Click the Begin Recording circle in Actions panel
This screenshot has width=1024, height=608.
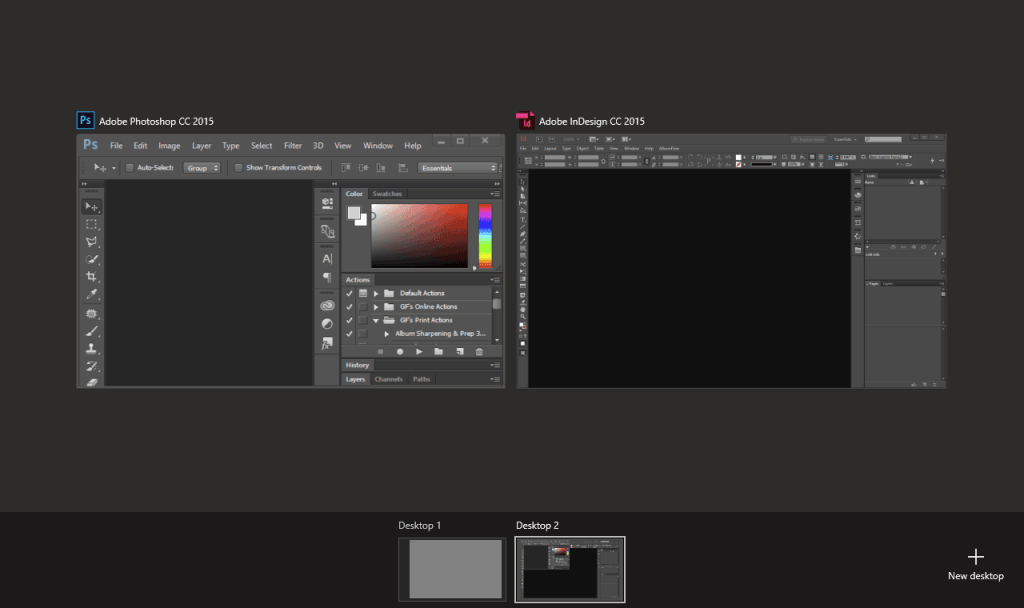coord(400,351)
